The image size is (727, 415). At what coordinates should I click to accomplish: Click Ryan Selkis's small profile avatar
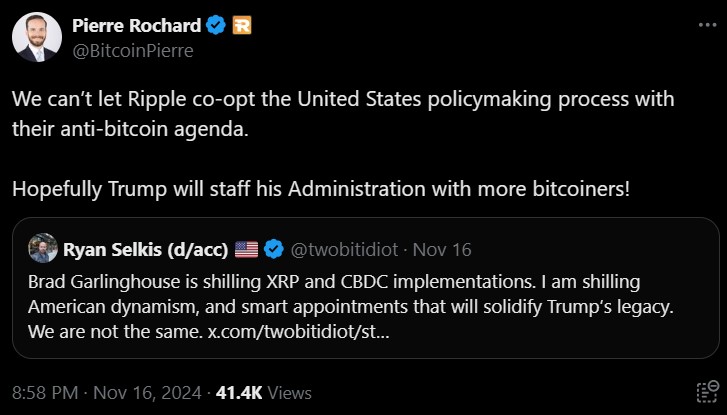(42, 249)
